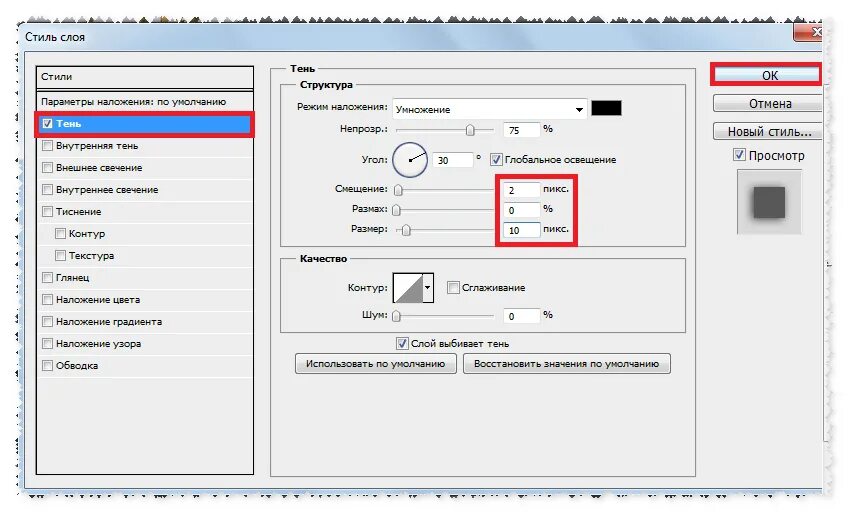This screenshot has width=849, height=514.
Task: Click the Размер slider handle
Action: [x=406, y=230]
